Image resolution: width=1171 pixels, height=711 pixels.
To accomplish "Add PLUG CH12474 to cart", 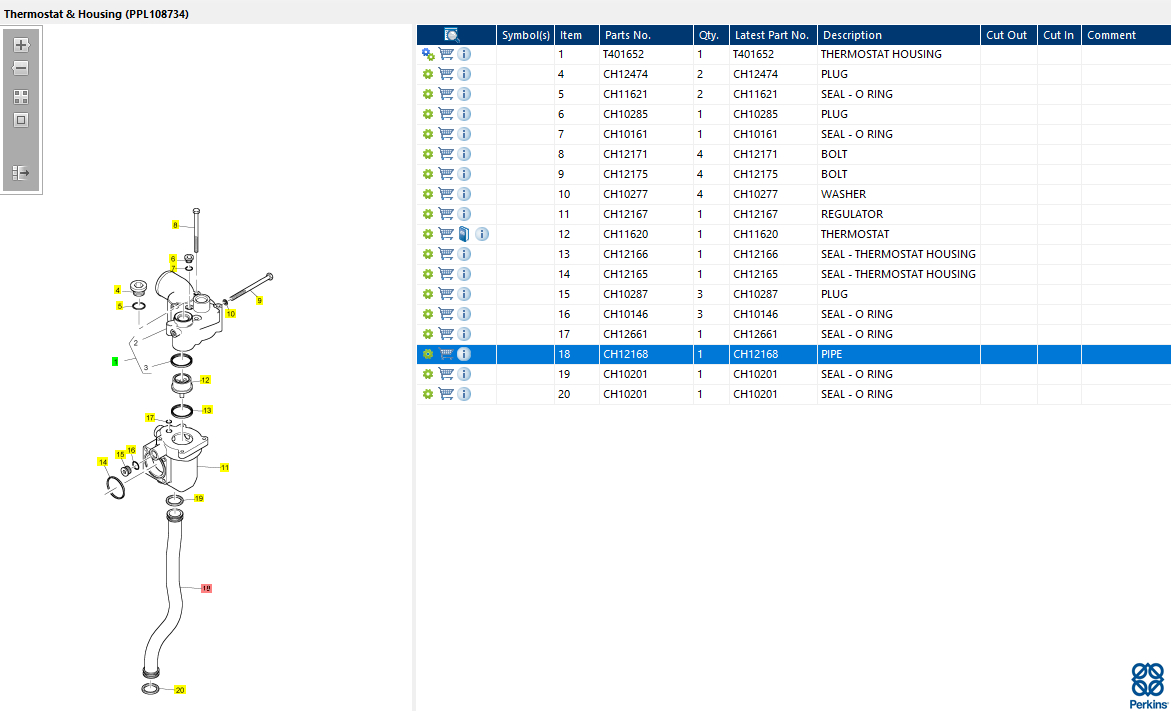I will [446, 74].
